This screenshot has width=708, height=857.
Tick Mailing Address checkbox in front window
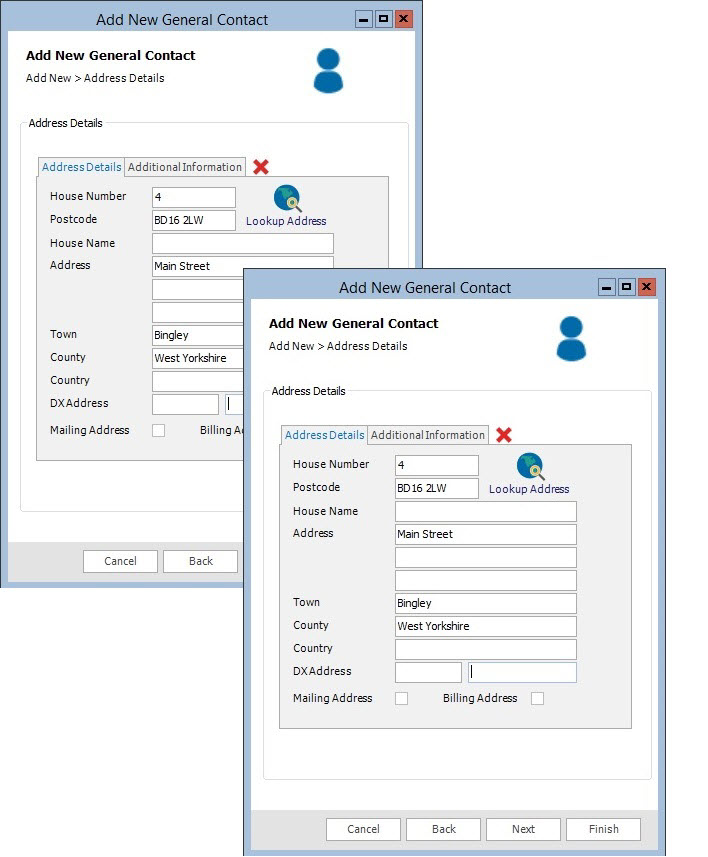point(402,699)
